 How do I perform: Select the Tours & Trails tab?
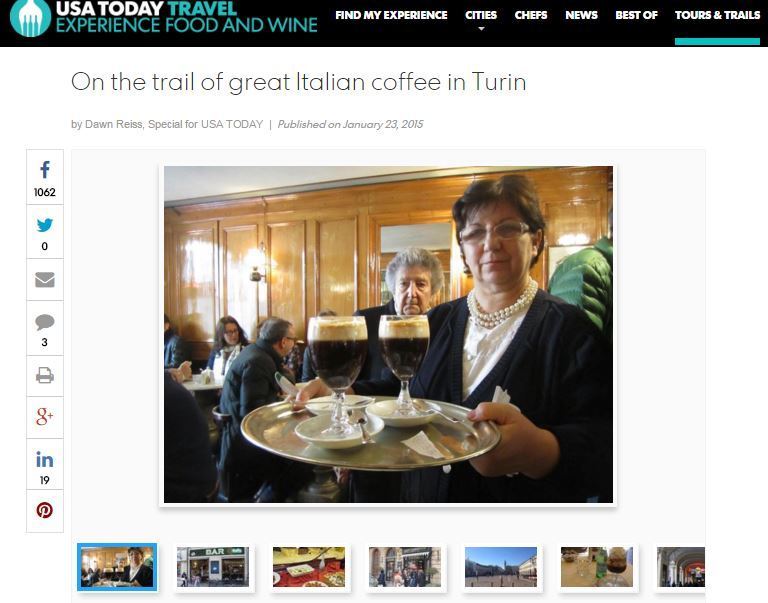pyautogui.click(x=718, y=15)
